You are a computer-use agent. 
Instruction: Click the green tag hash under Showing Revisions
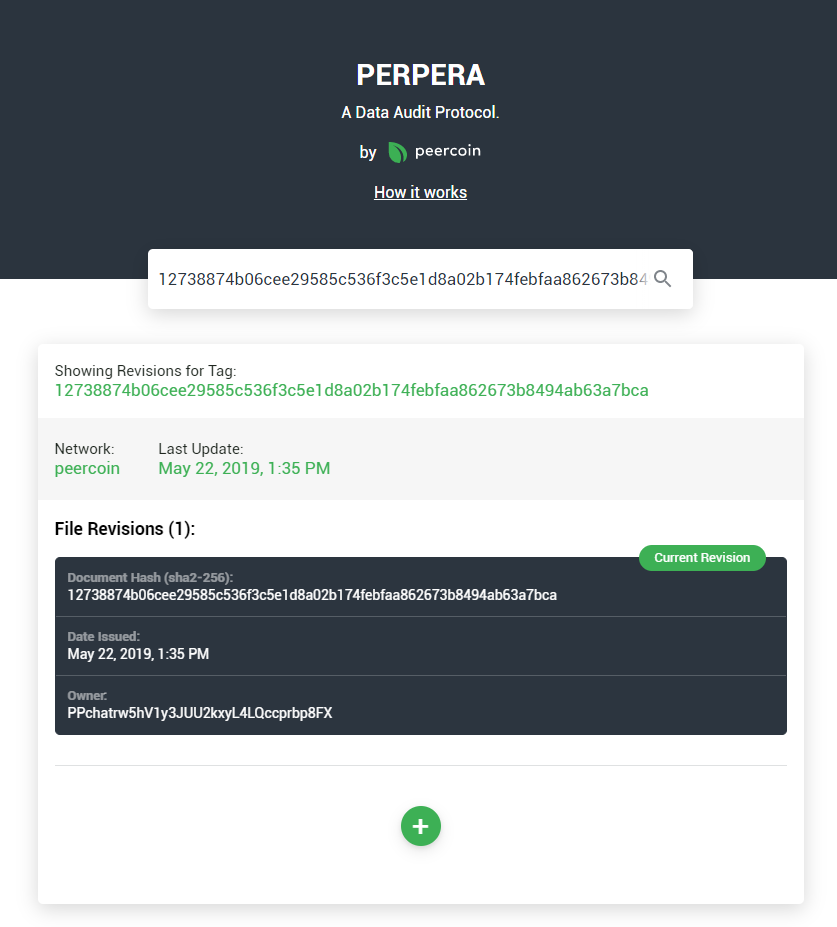point(351,390)
